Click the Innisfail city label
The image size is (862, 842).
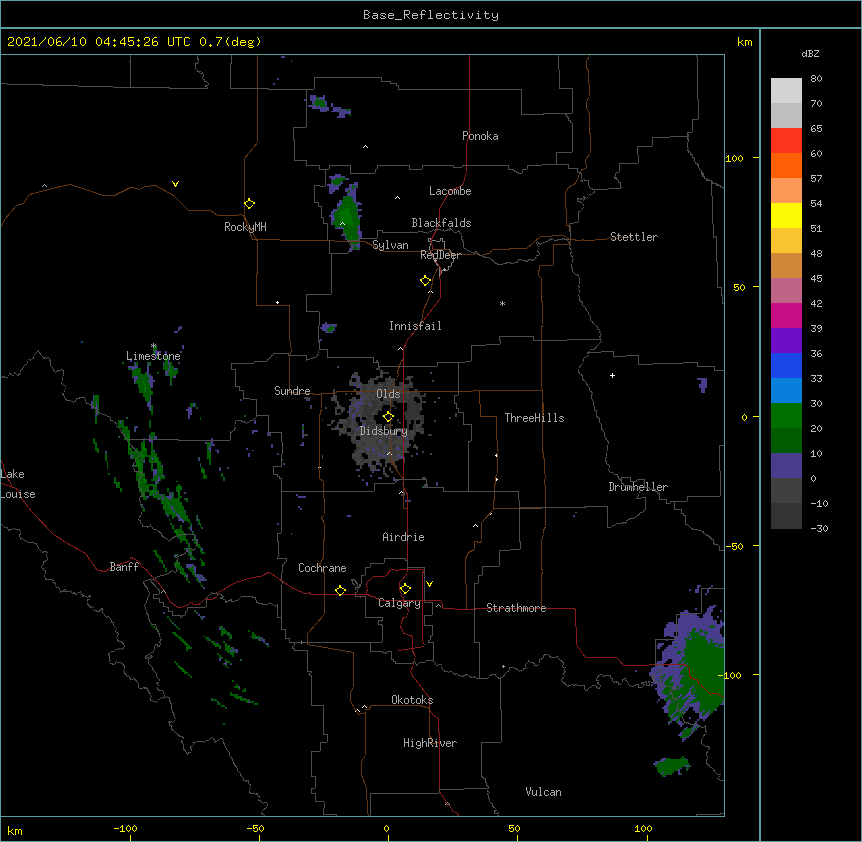[x=415, y=326]
